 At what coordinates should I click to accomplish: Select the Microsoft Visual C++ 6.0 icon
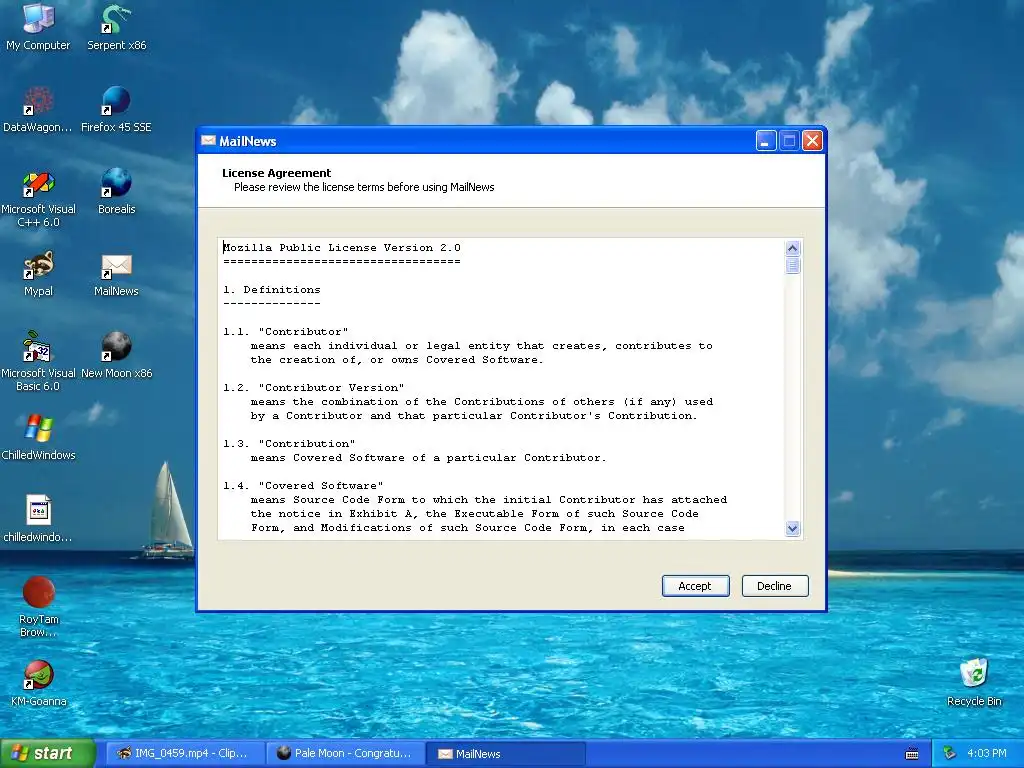click(x=38, y=199)
